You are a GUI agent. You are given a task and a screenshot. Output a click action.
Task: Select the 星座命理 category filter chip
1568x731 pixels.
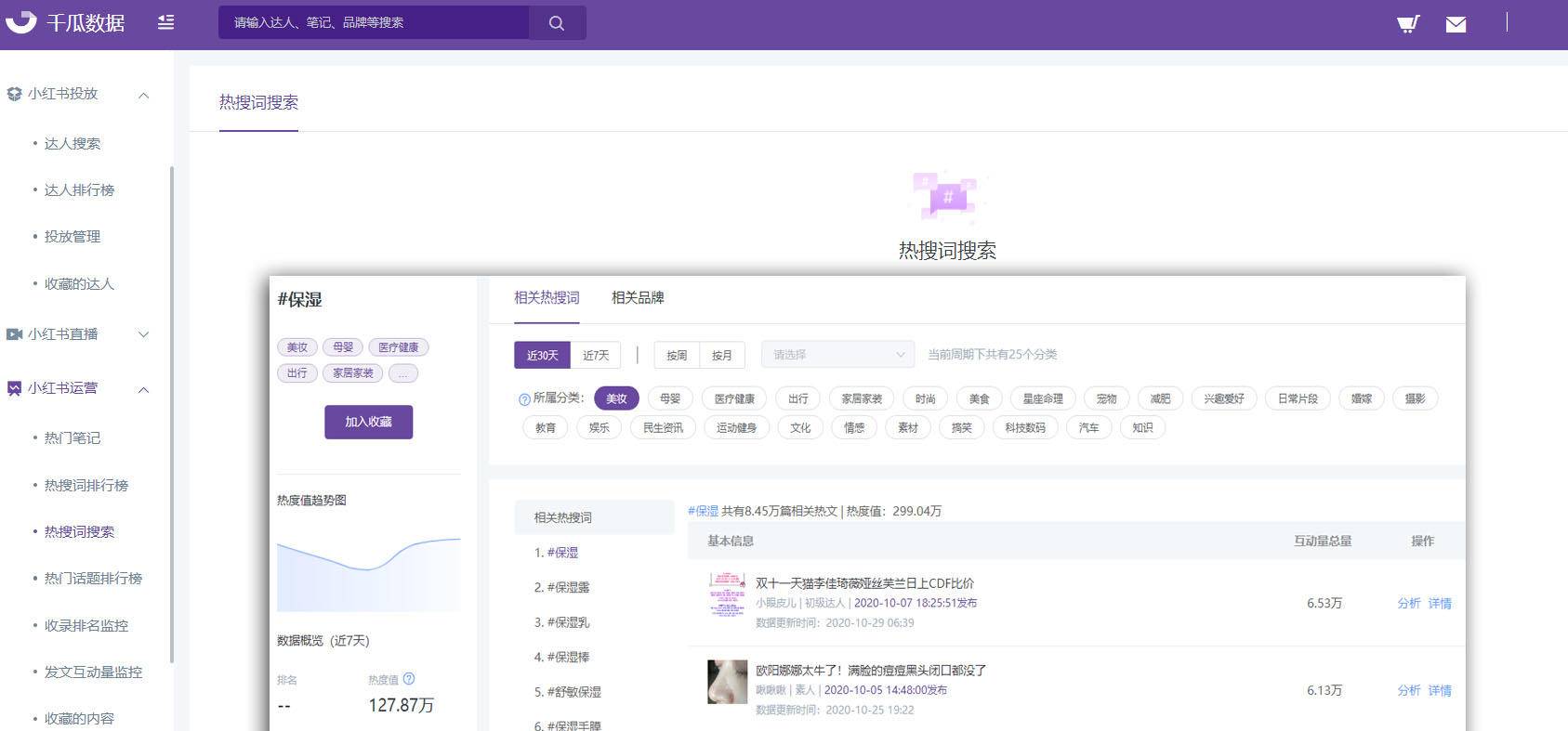[x=1043, y=398]
